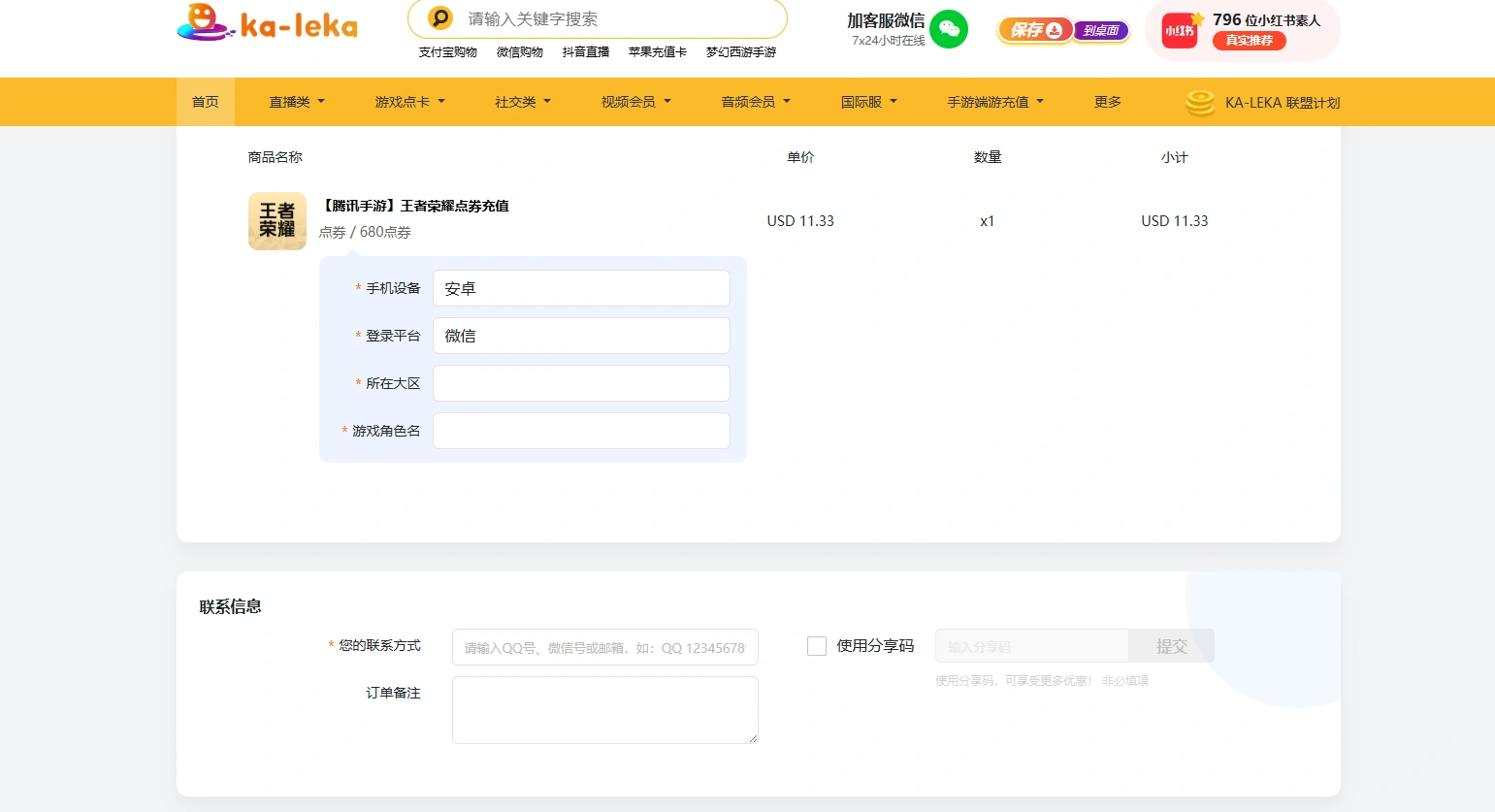Click the 到桌面 gradient pill button
Image resolution: width=1495 pixels, height=812 pixels.
coord(1102,30)
